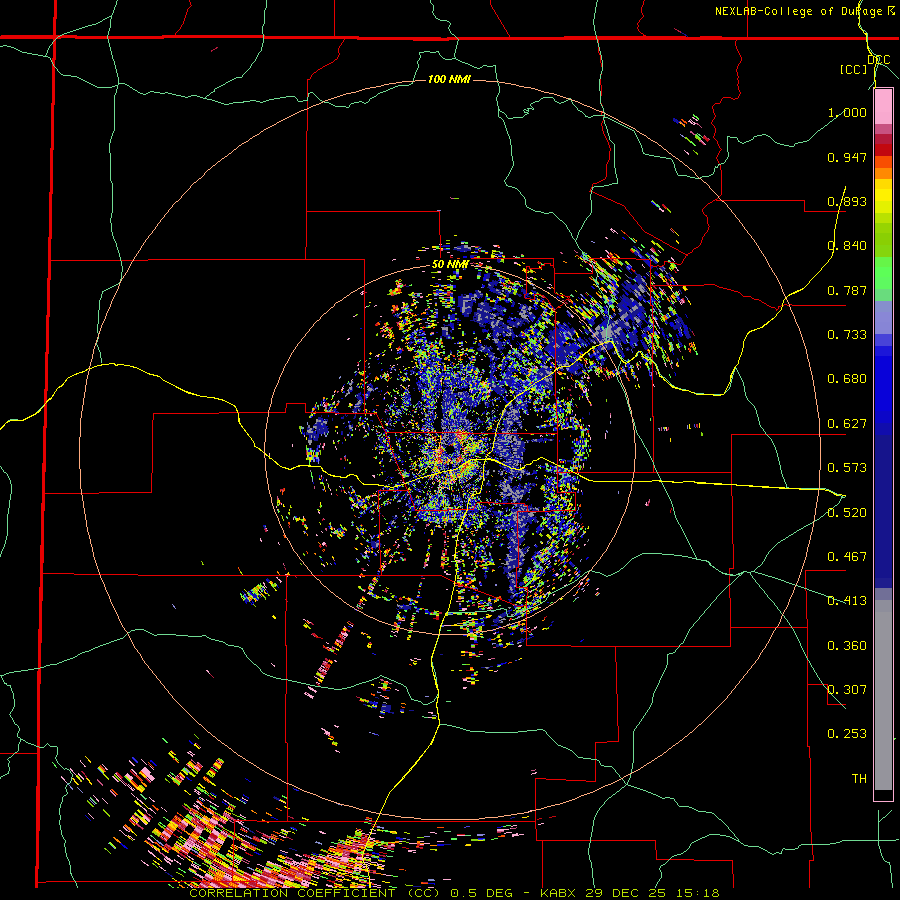Image resolution: width=900 pixels, height=900 pixels.
Task: Click the 0.573 color scale label
Action: click(x=847, y=468)
